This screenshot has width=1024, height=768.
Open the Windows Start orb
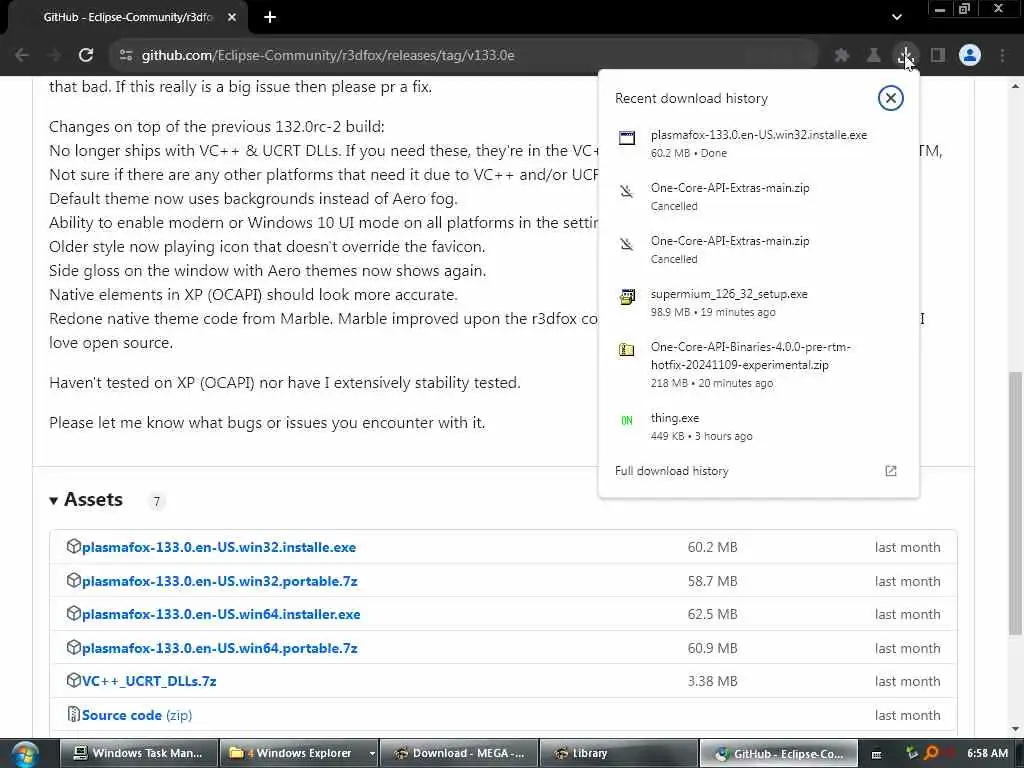pos(25,754)
